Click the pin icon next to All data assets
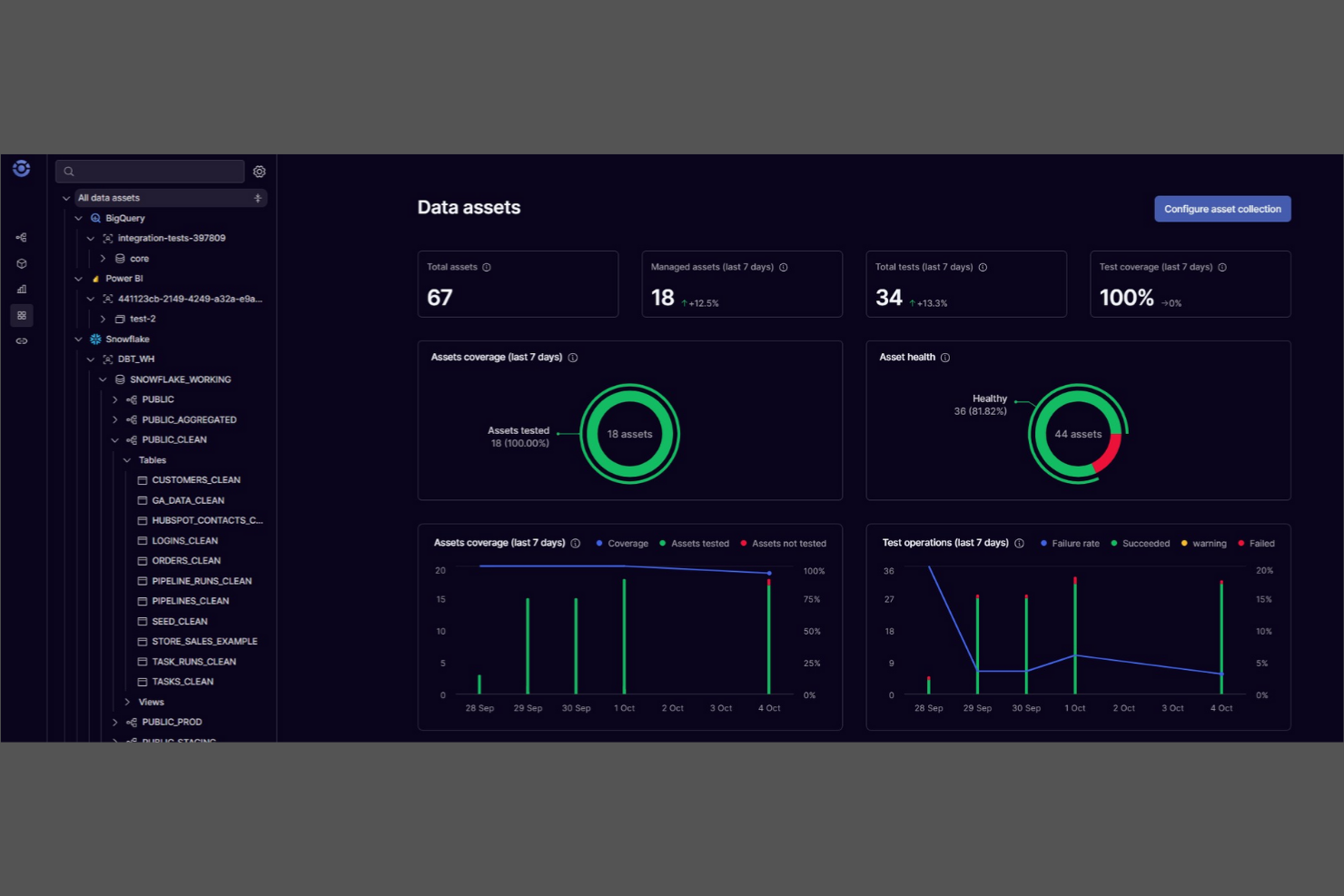 coord(258,197)
